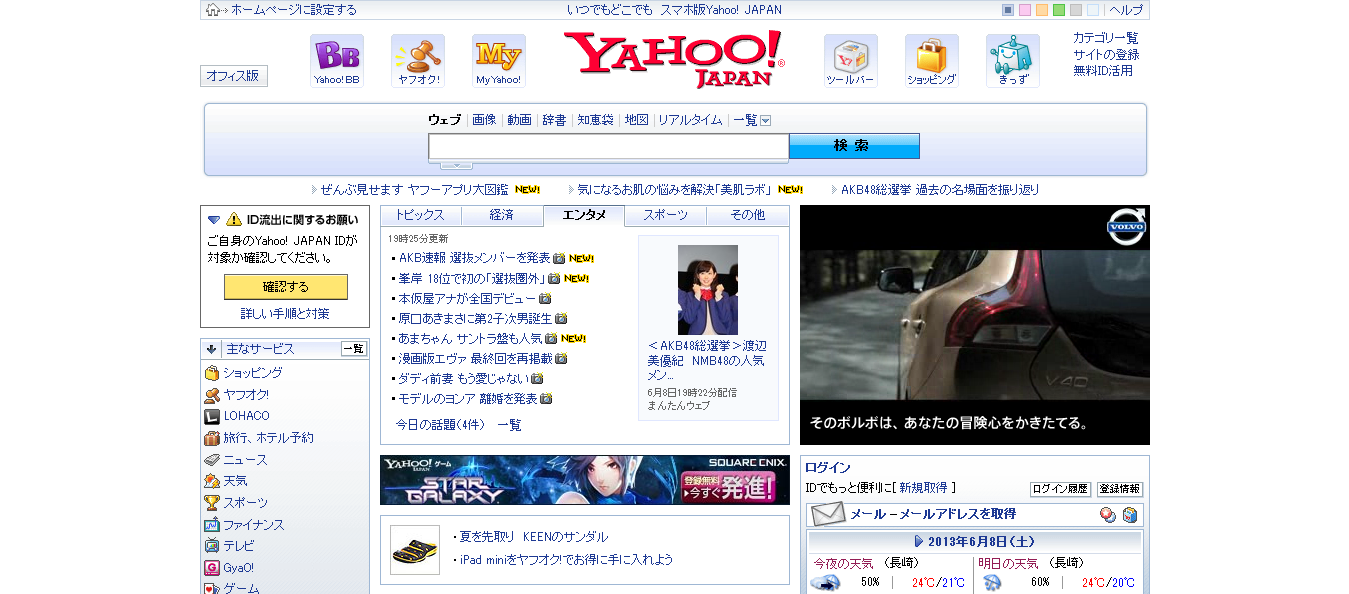
Task: Click the trophy icon for スポーツ
Action: click(x=212, y=503)
